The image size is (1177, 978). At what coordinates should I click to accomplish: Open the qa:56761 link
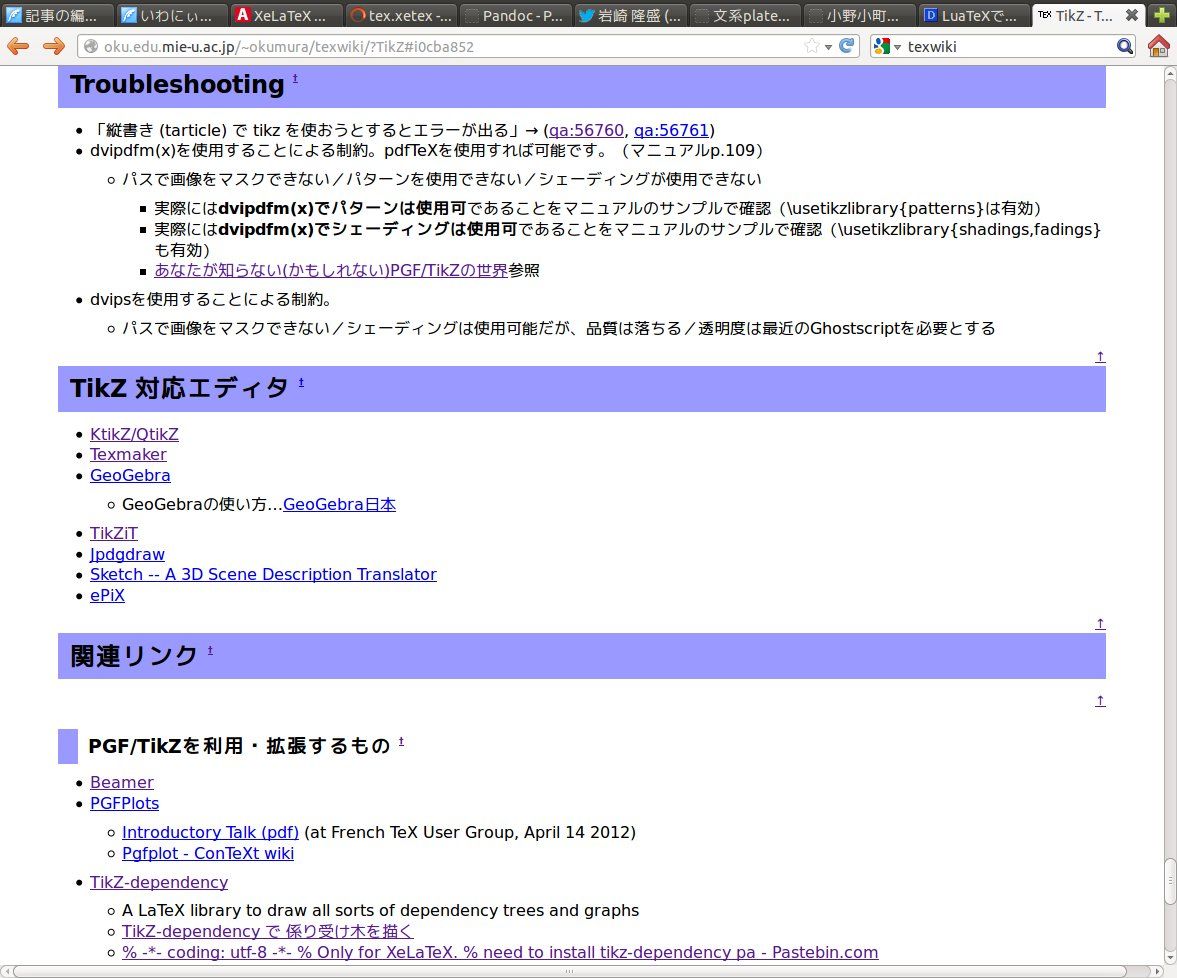671,131
